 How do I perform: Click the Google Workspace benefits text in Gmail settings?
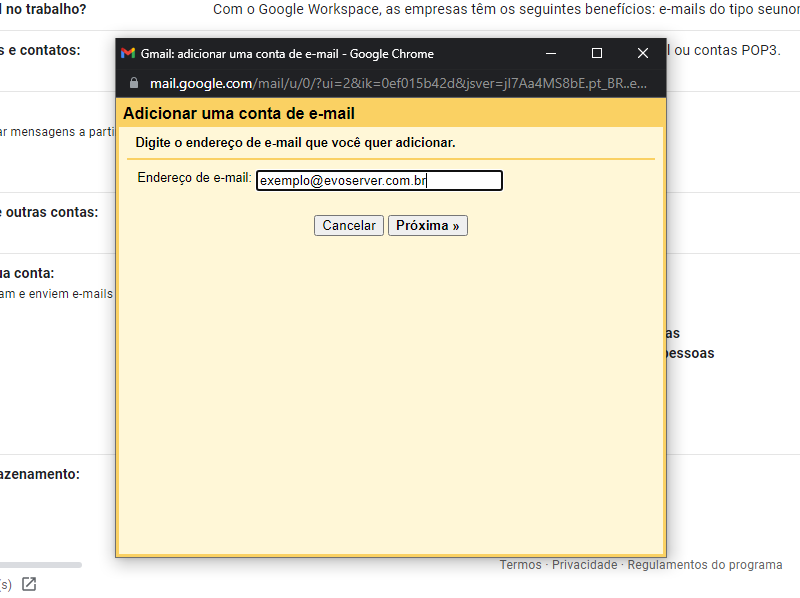pyautogui.click(x=506, y=9)
